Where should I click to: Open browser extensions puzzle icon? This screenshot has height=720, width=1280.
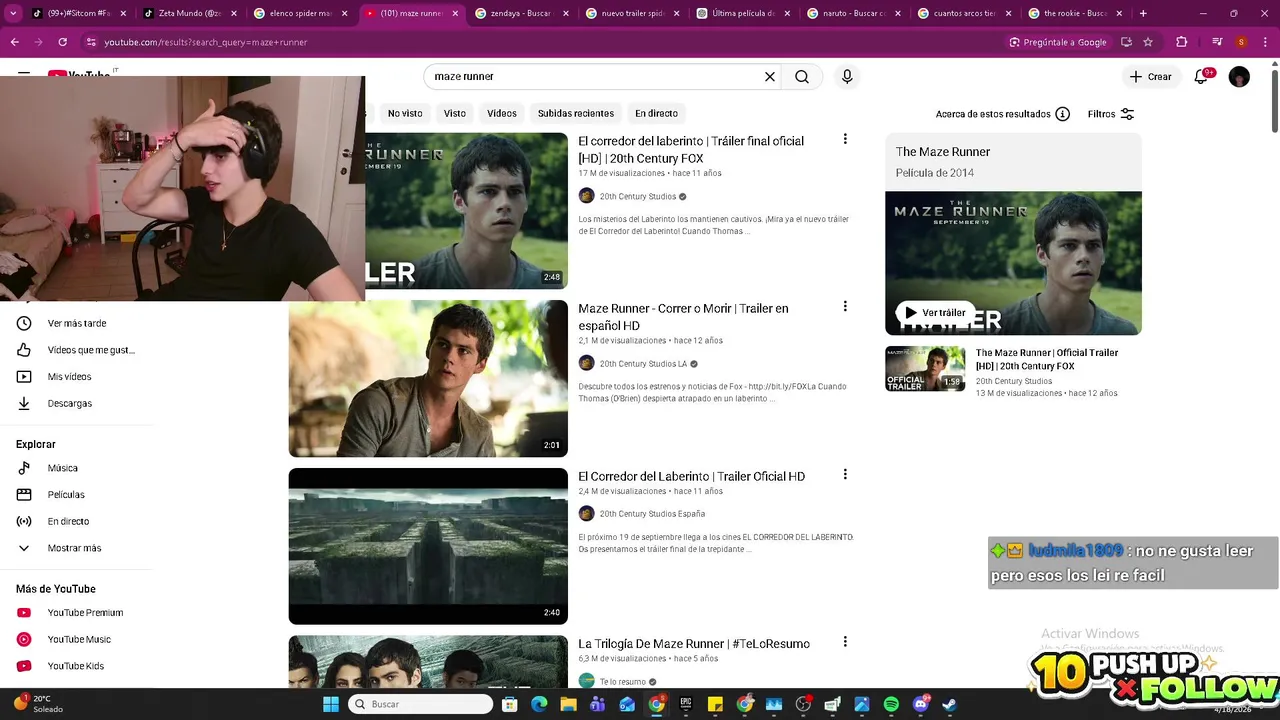1181,42
